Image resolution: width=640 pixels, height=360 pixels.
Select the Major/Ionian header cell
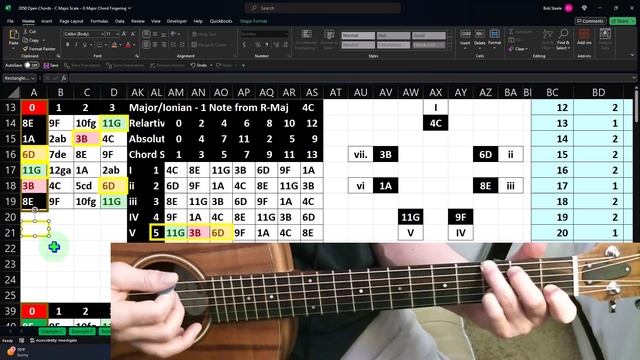[x=209, y=108]
